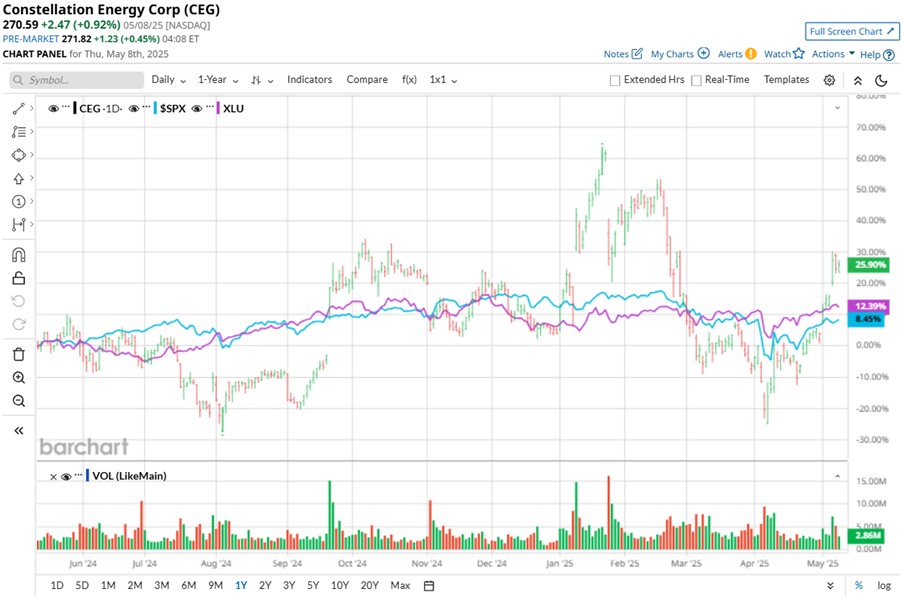903x598 pixels.
Task: Select the 6M time range
Action: [189, 585]
